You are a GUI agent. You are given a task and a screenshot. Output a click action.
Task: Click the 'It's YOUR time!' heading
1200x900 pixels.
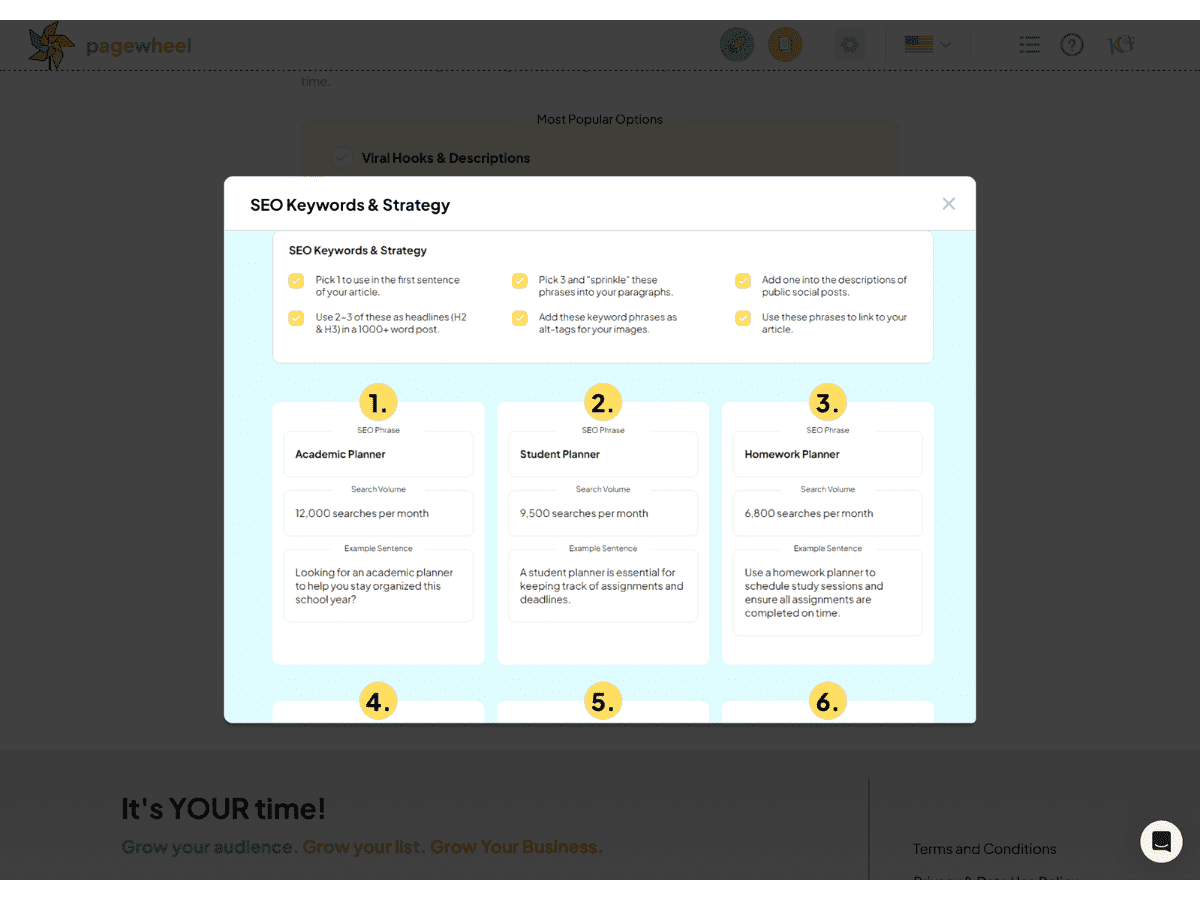pos(223,808)
